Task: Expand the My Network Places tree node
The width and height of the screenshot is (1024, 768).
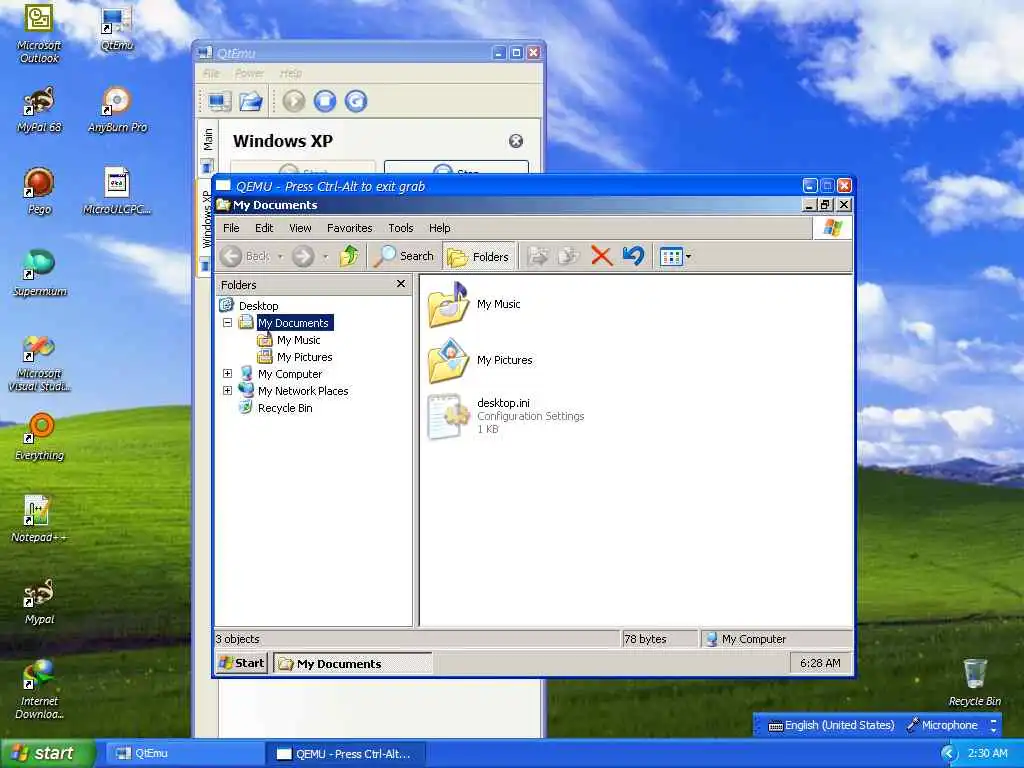Action: coord(227,391)
